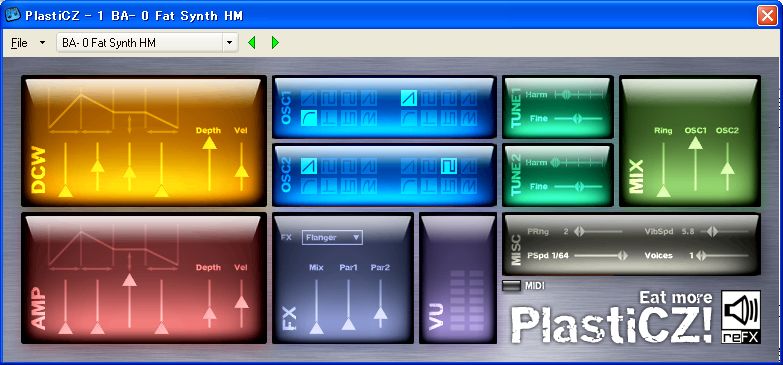783x365 pixels.
Task: Select OSC1 second-set pulse waveform, third in top row
Action: point(448,98)
